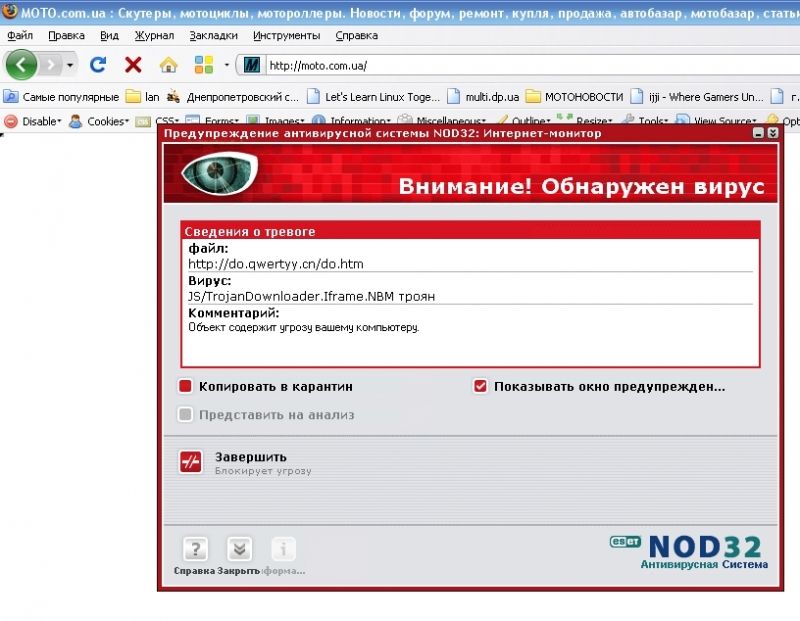Click the virus name JS/TrojanDownloader.Iframe.NBM троян
800x621 pixels.
pyautogui.click(x=312, y=296)
